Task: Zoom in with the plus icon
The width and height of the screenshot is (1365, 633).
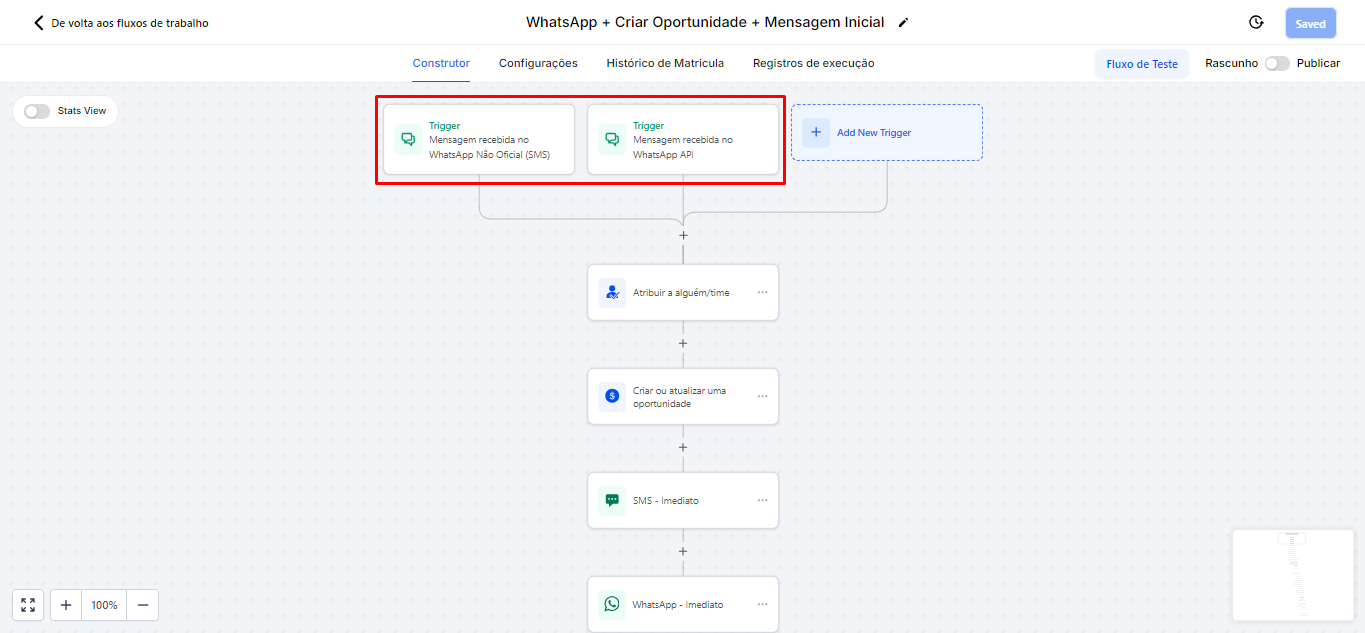Action: pos(66,605)
